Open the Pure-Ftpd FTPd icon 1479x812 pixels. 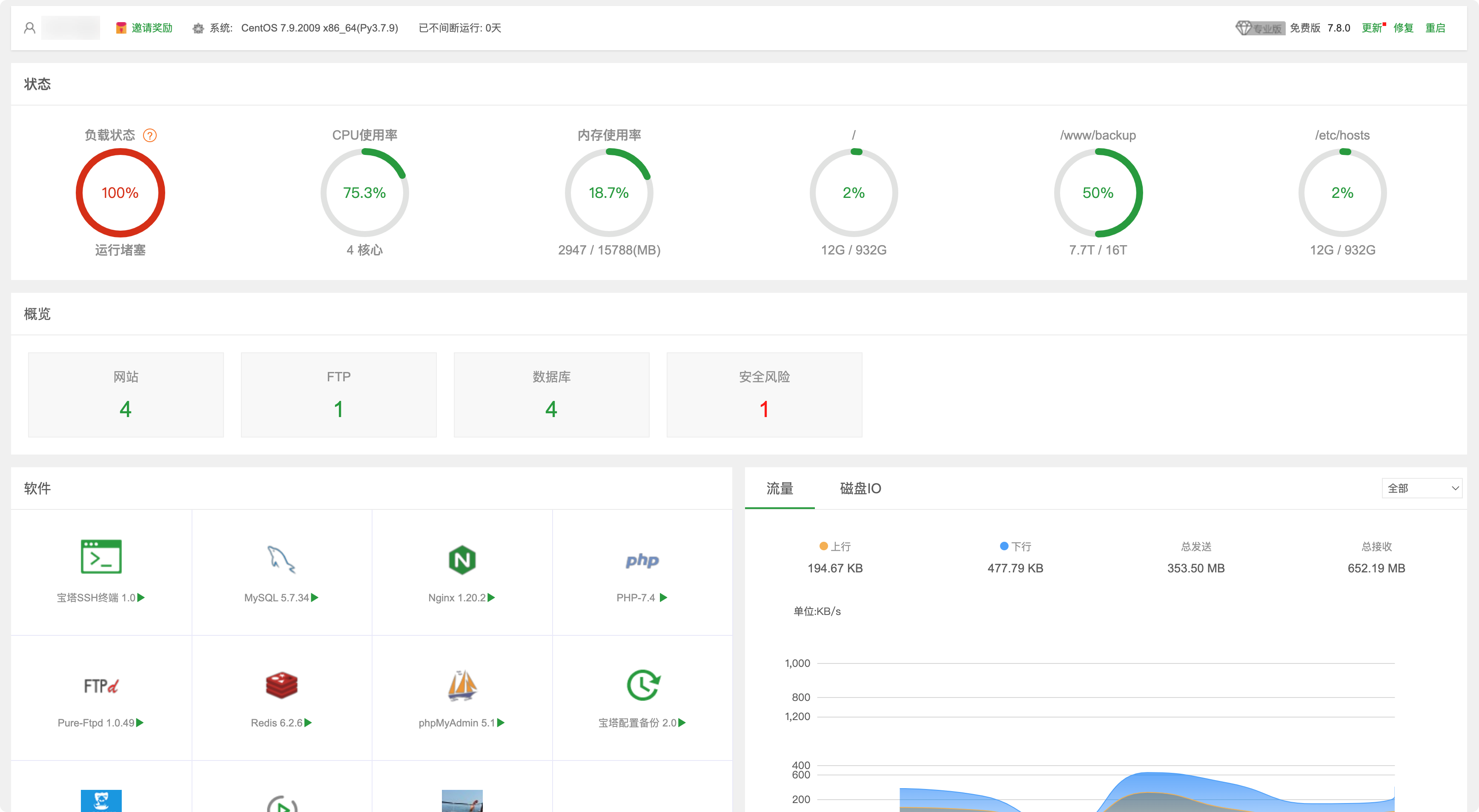tap(101, 686)
